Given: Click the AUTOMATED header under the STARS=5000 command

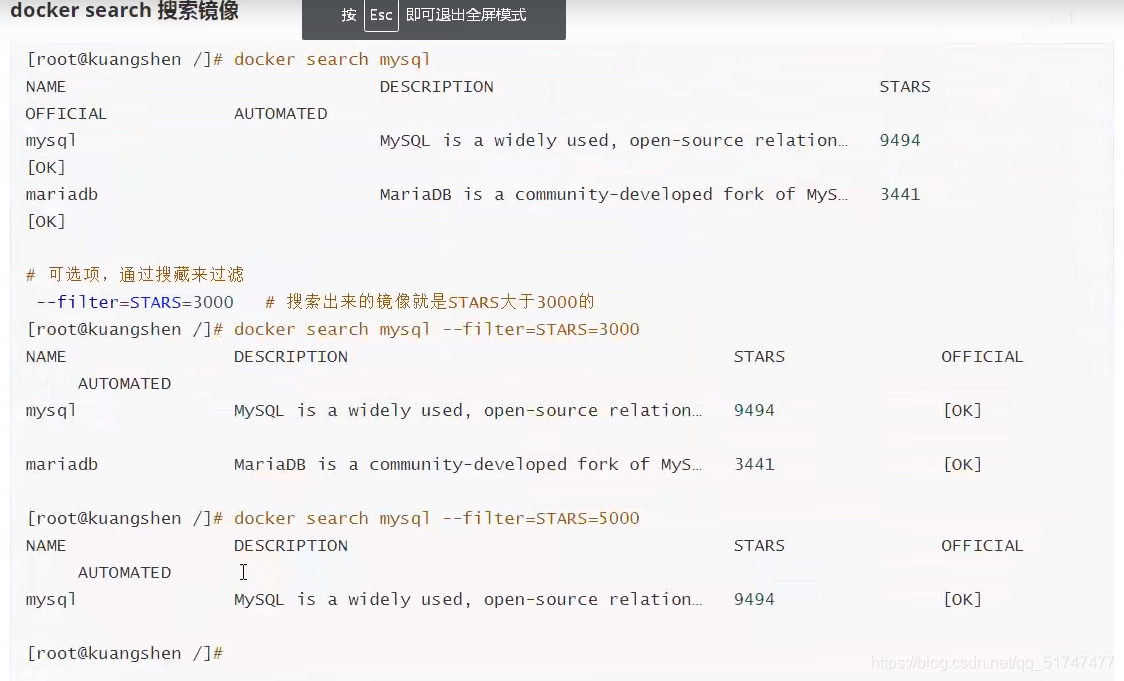Looking at the screenshot, I should coord(125,573).
